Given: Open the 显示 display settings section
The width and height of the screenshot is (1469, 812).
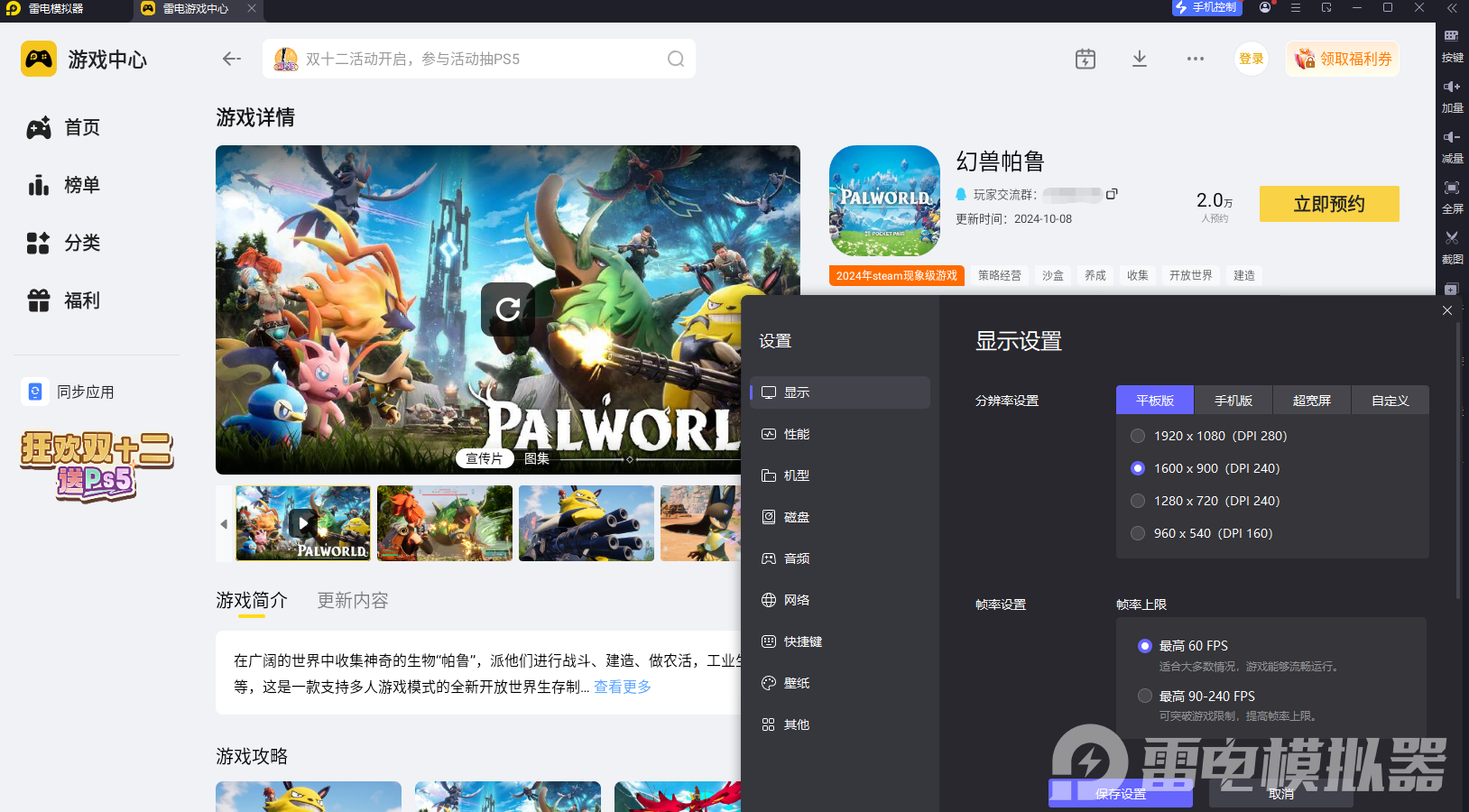Looking at the screenshot, I should point(840,392).
